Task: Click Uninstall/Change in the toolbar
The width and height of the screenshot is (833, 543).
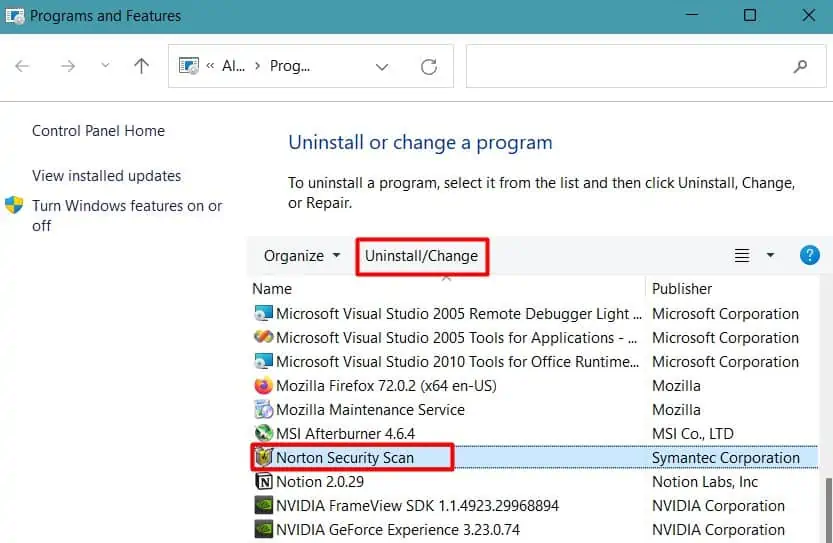Action: 421,256
